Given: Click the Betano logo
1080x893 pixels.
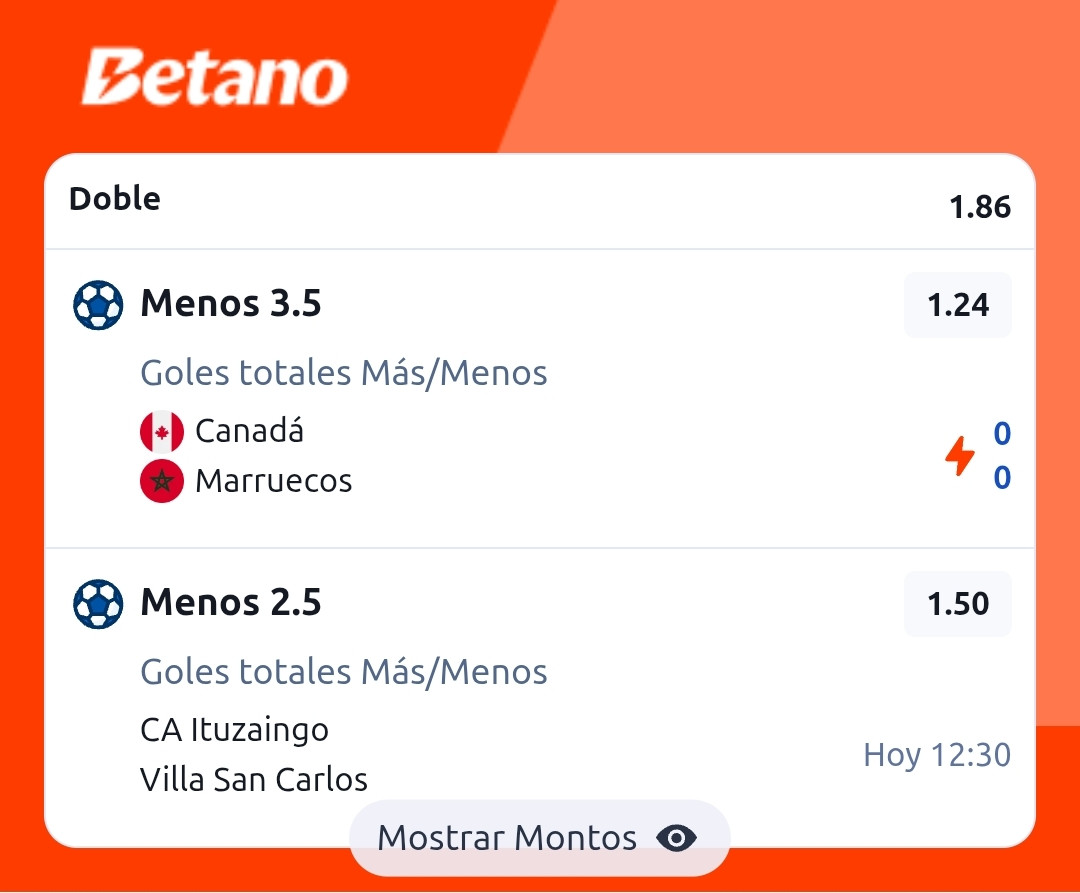Looking at the screenshot, I should [x=215, y=77].
